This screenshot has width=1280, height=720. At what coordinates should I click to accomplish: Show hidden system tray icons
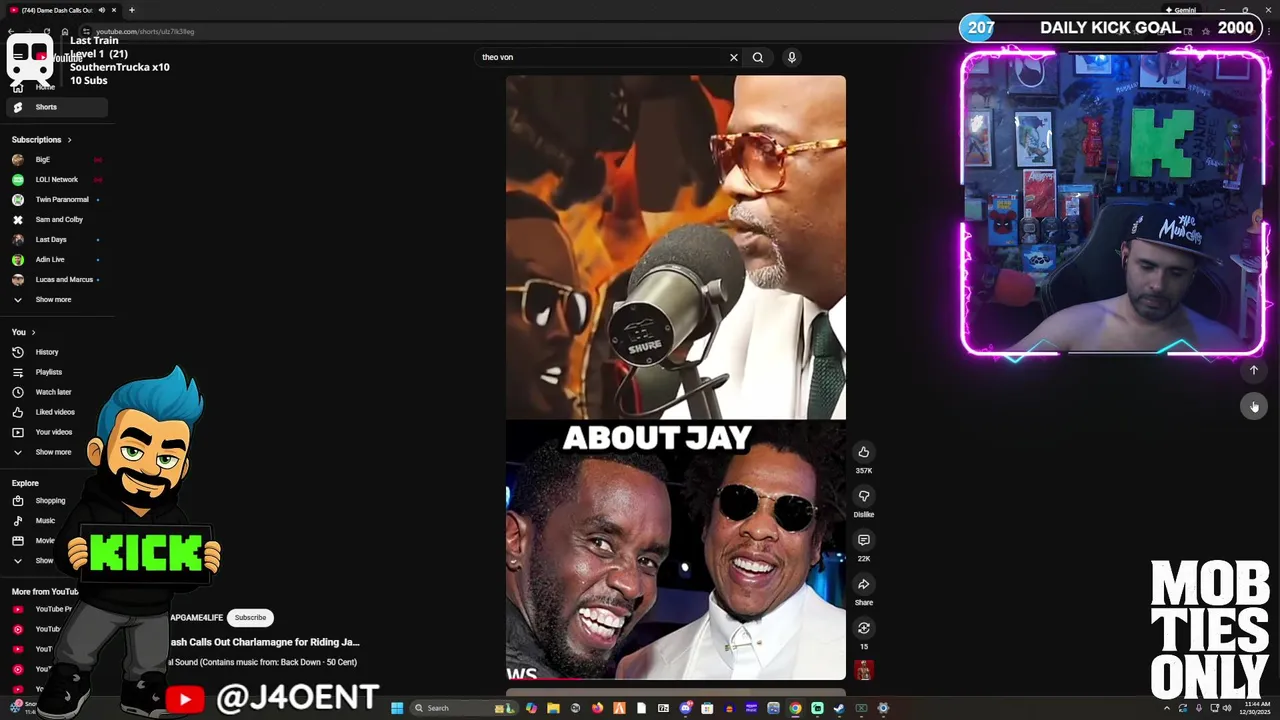click(1166, 708)
